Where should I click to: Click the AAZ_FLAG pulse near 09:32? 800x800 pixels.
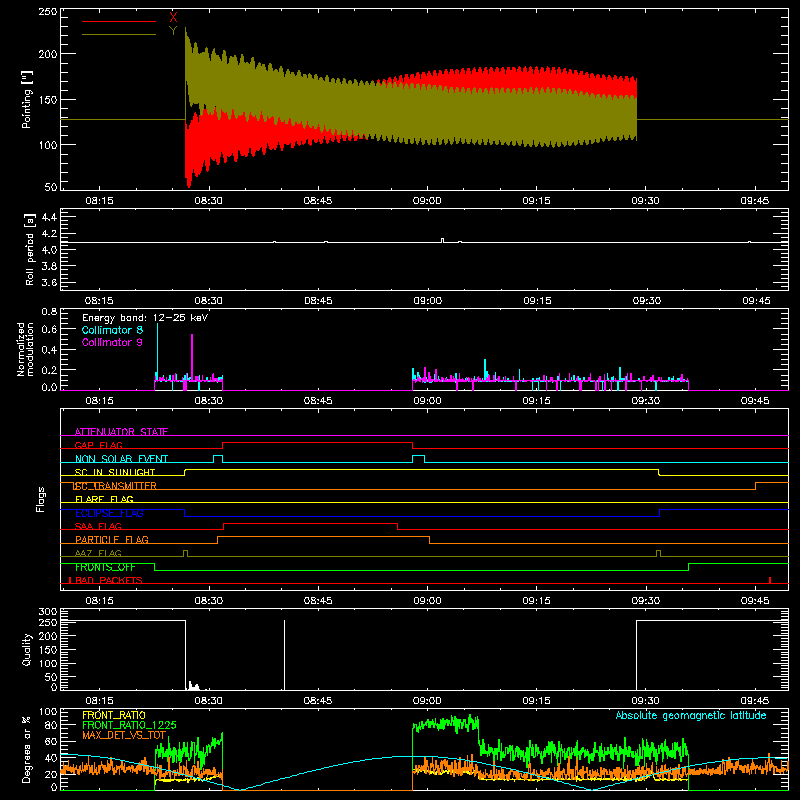659,554
